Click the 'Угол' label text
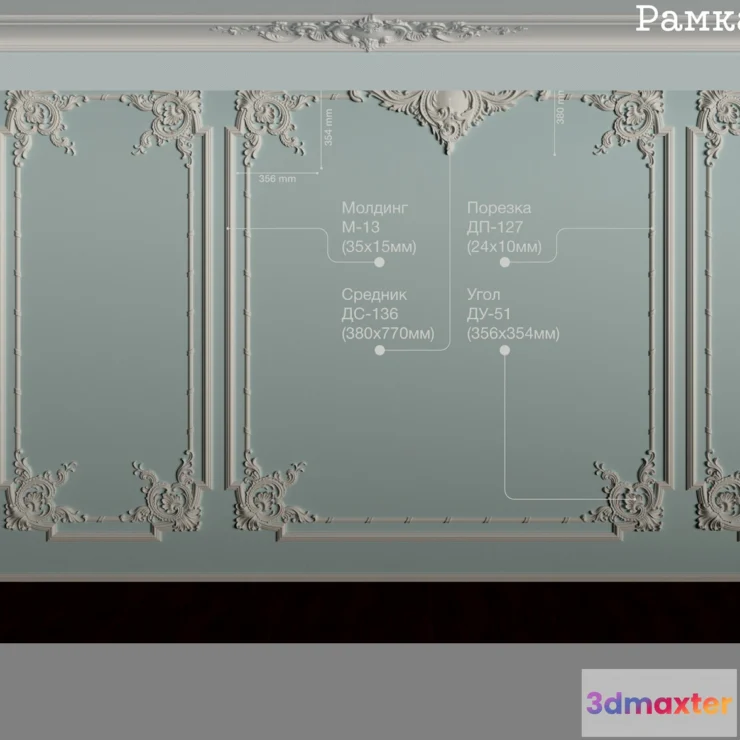This screenshot has width=740, height=740. (x=483, y=294)
